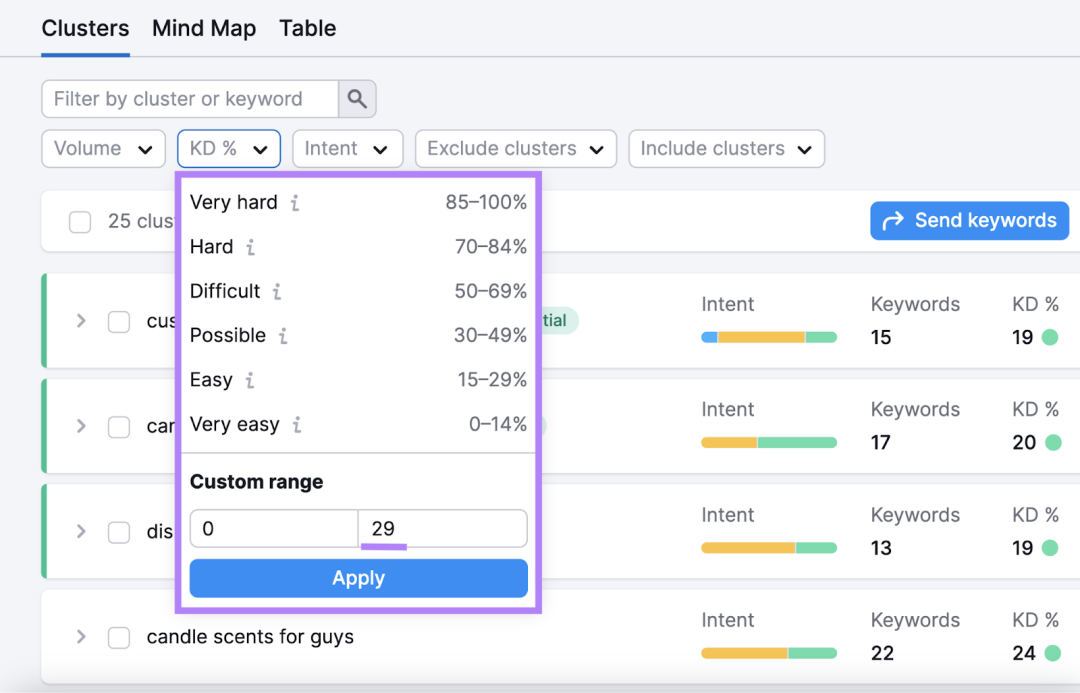
Task: Click the custom range maximum field showing 29
Action: click(x=443, y=528)
